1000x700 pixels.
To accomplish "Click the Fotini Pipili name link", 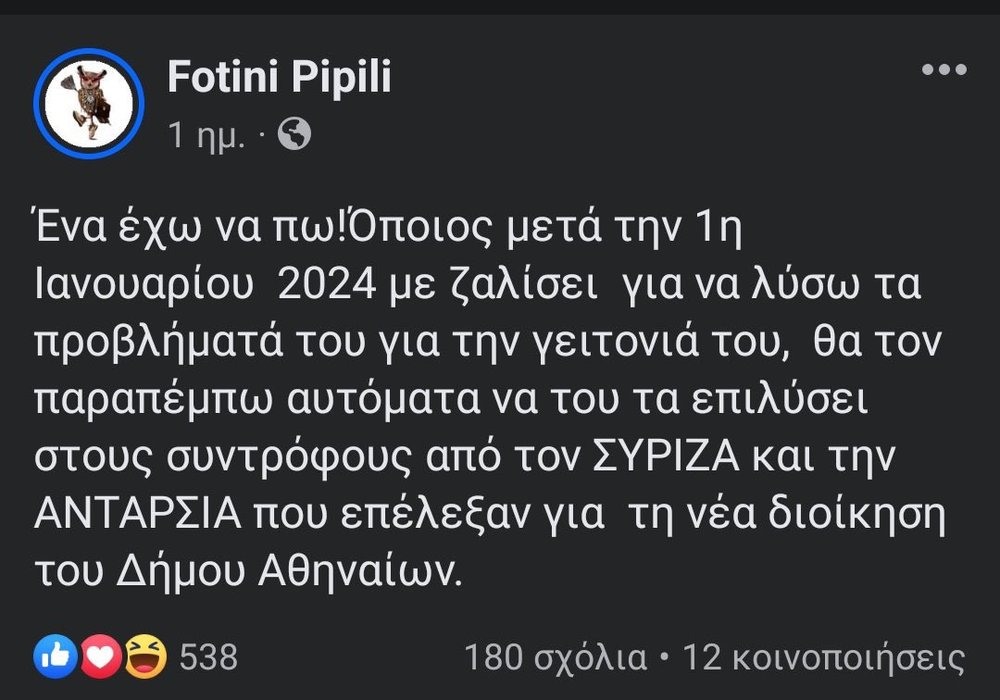I will (x=279, y=77).
